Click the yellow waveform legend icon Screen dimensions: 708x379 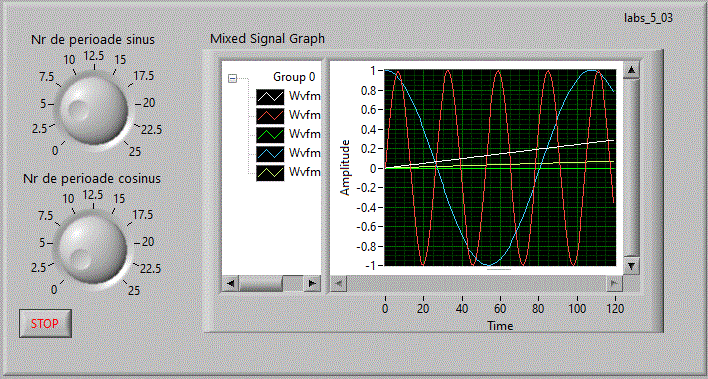[x=270, y=173]
